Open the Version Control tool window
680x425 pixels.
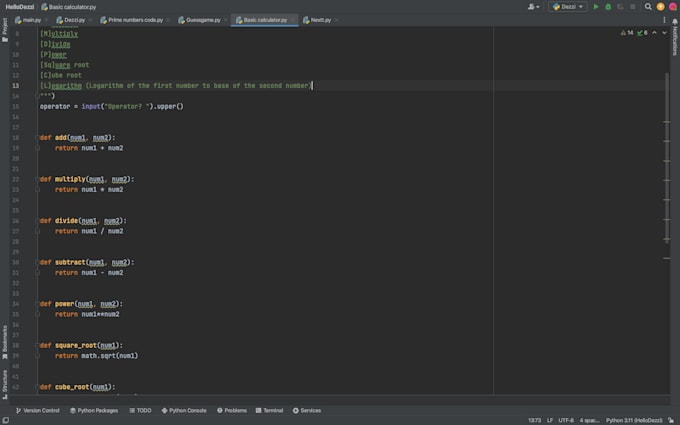(38, 410)
